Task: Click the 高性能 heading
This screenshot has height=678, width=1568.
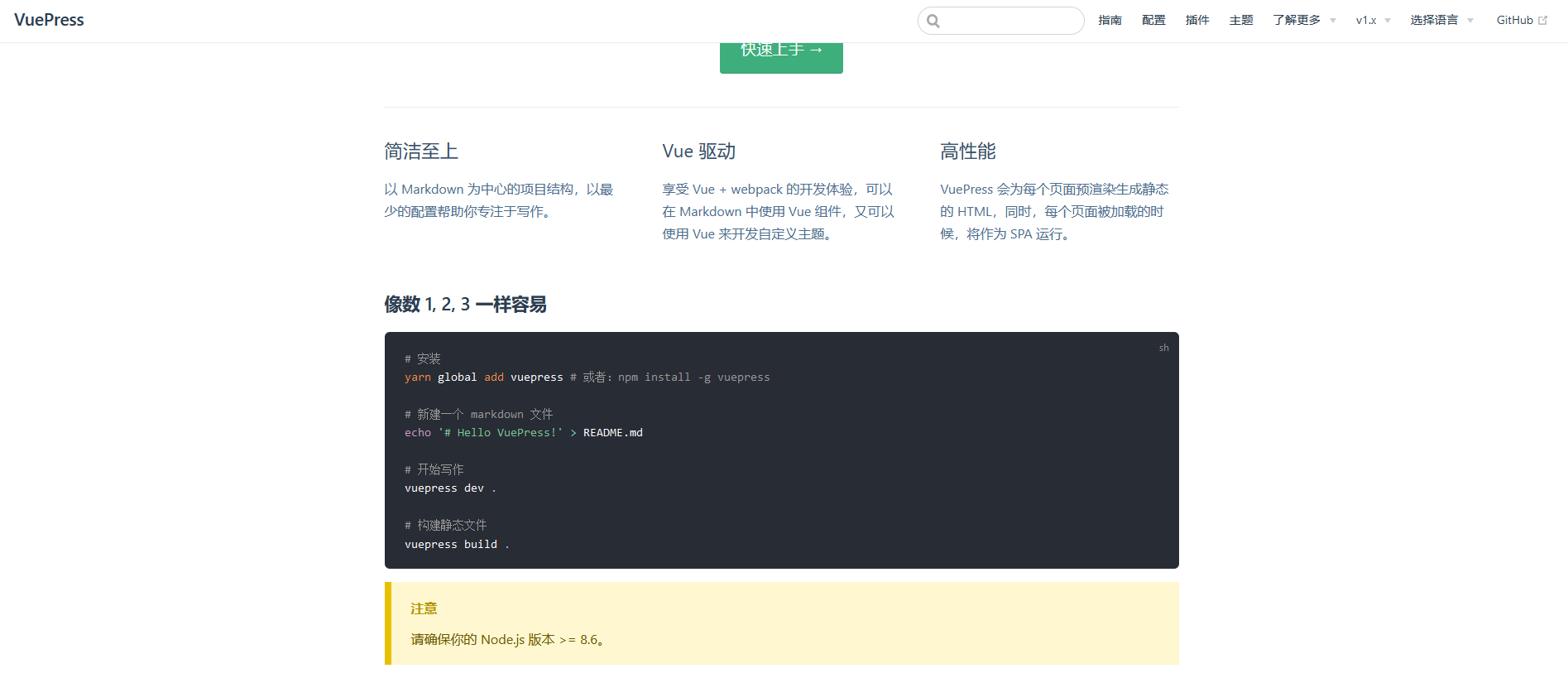Action: point(968,151)
